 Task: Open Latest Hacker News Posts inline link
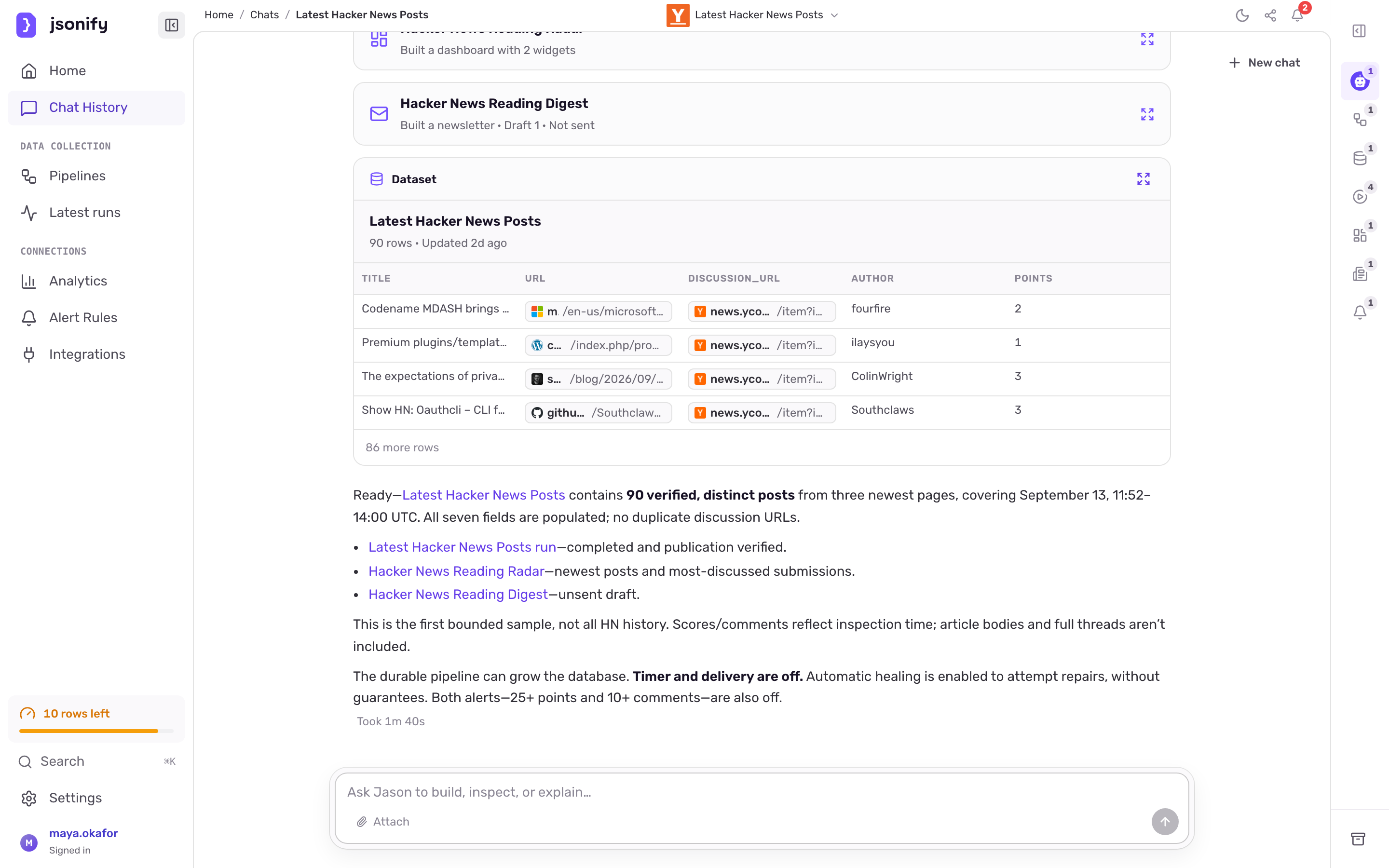483,495
